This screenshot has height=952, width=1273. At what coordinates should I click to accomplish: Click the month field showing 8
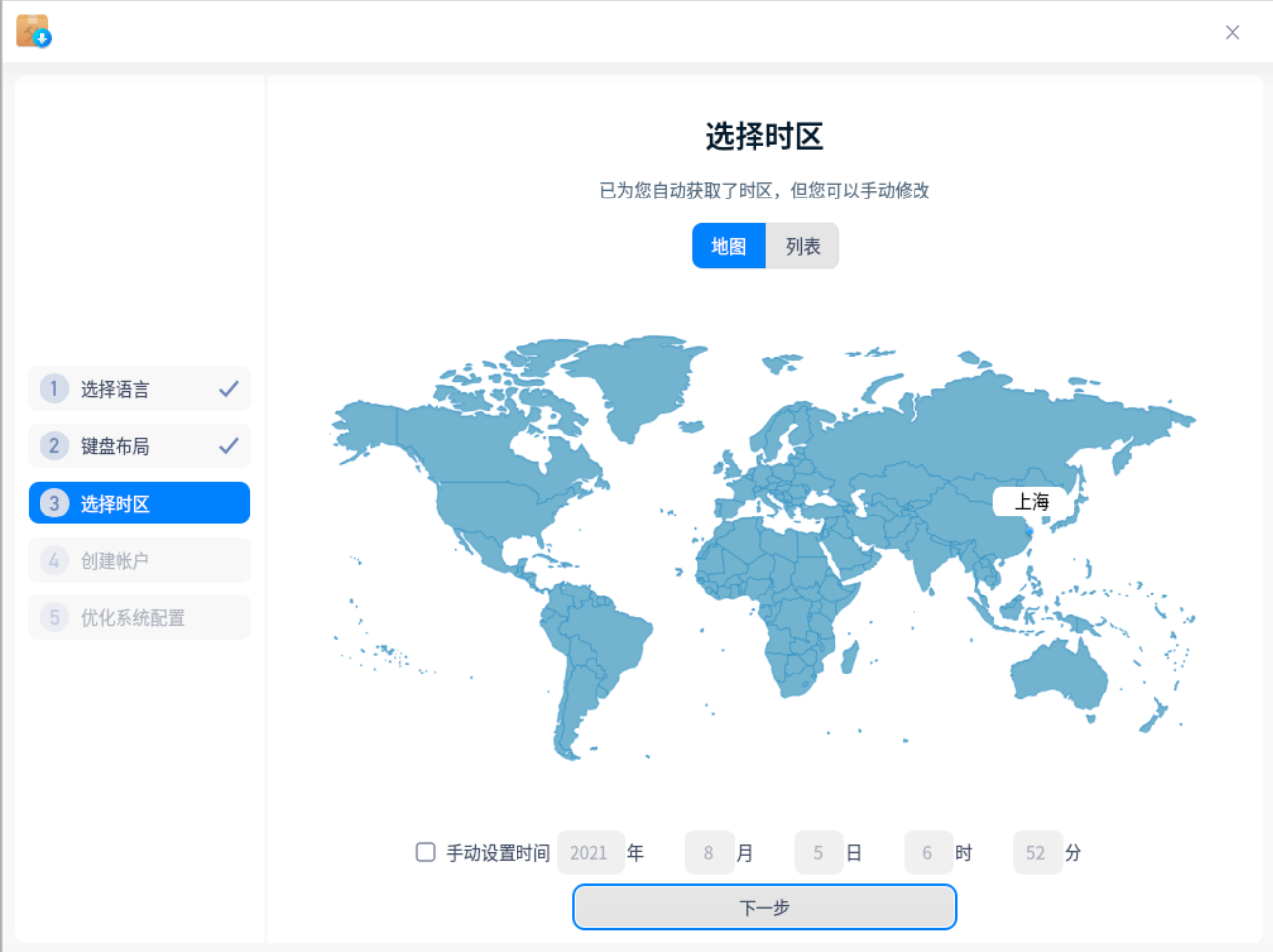coord(709,852)
